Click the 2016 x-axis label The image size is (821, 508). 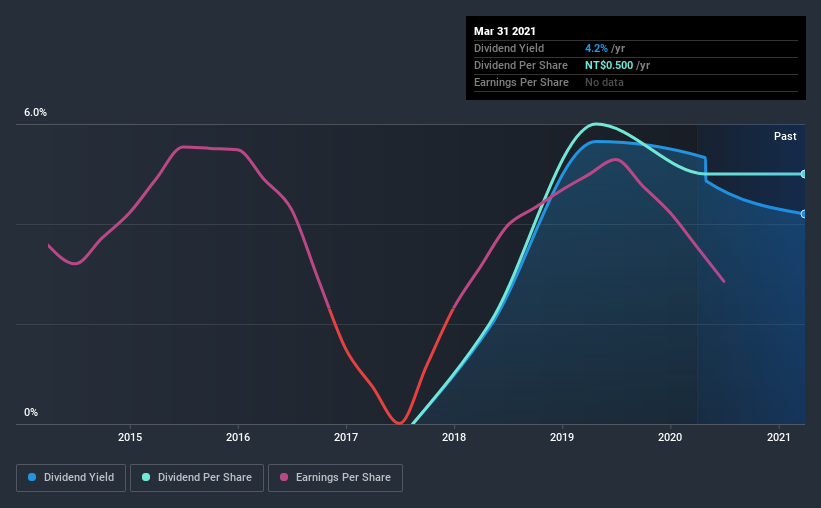point(238,437)
